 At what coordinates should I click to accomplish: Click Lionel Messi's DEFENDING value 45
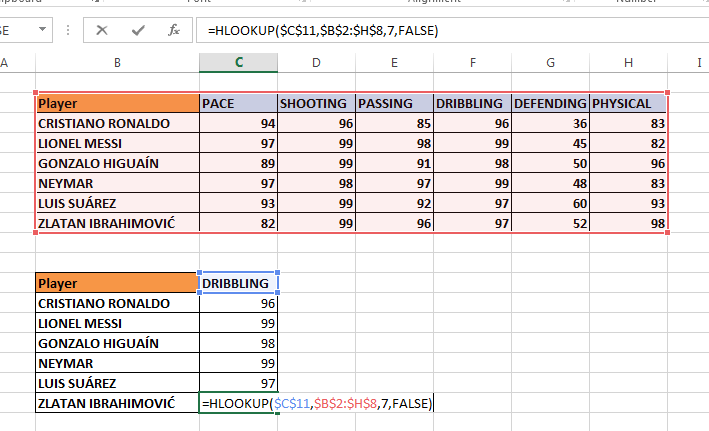coord(550,143)
